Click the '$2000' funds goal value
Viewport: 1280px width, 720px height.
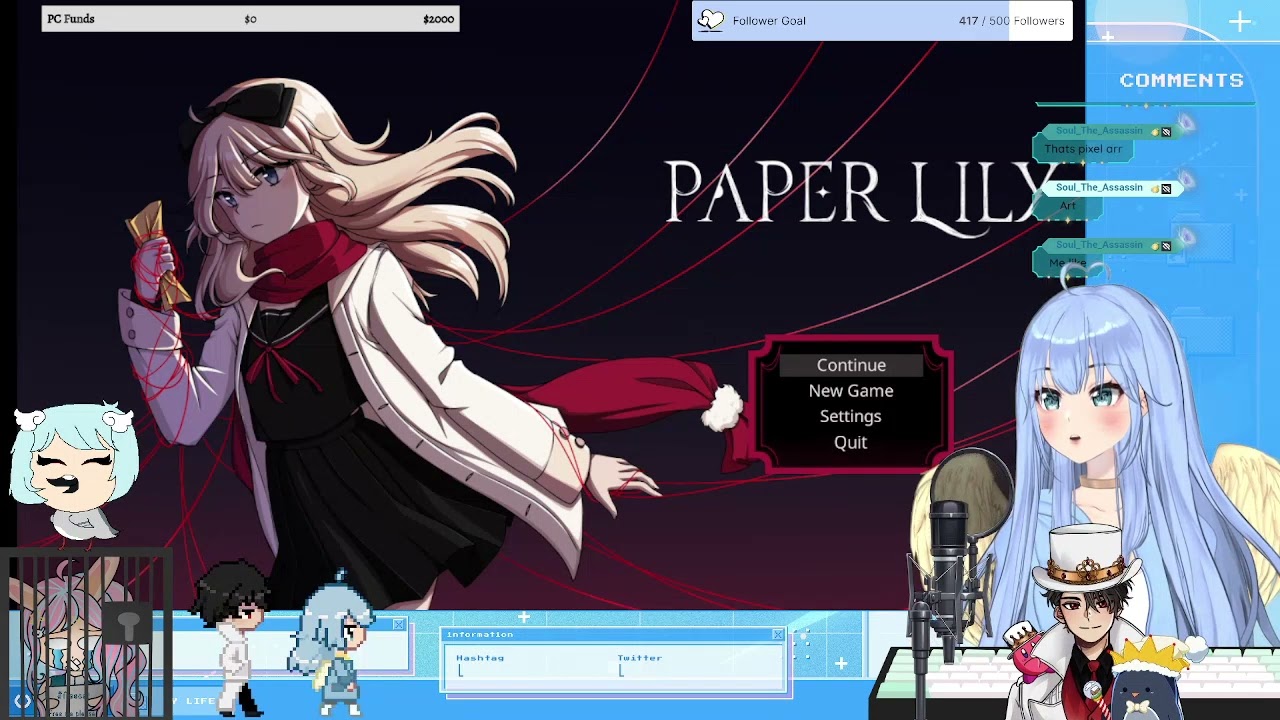(438, 19)
